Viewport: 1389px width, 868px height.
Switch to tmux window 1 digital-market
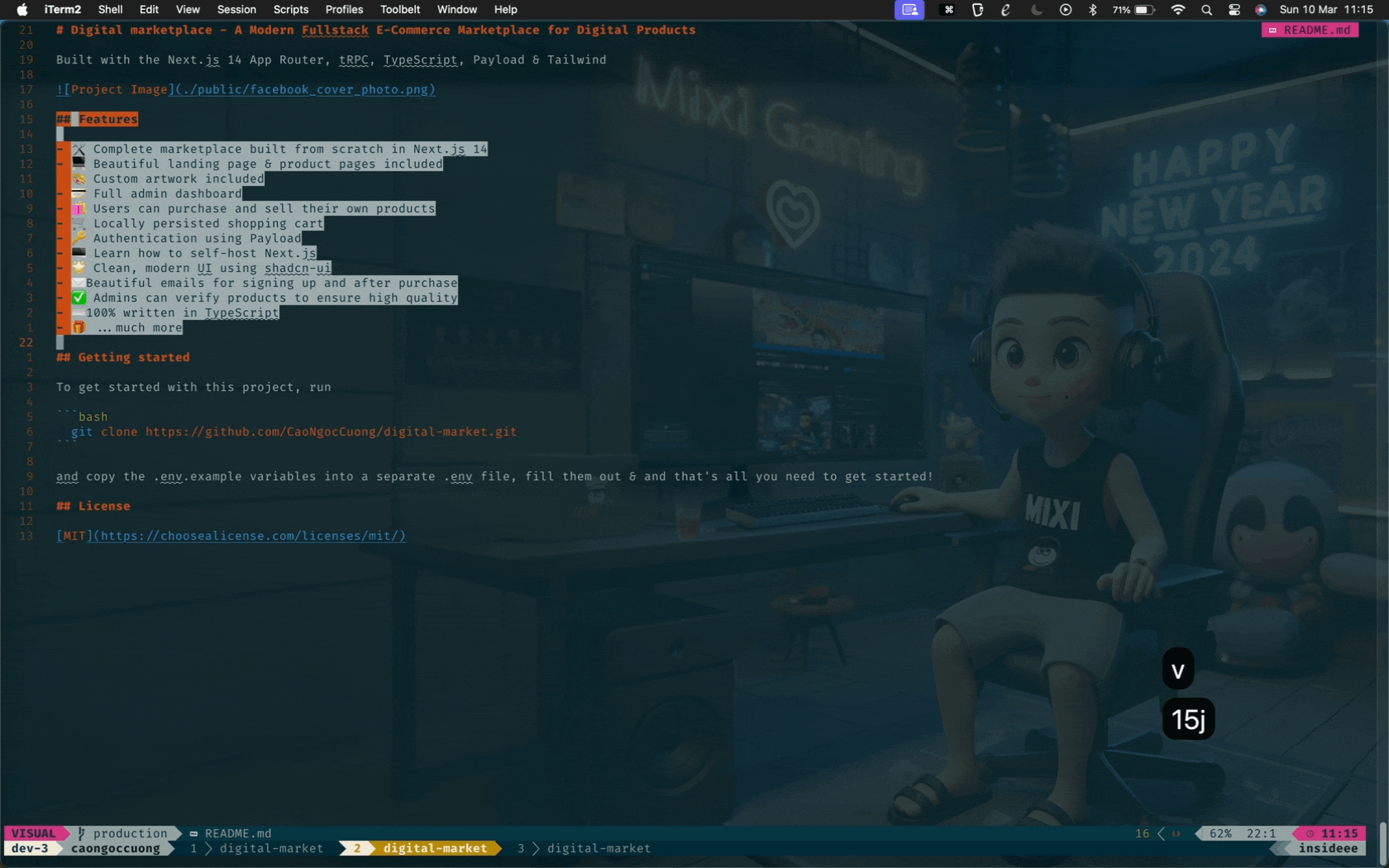point(257,848)
